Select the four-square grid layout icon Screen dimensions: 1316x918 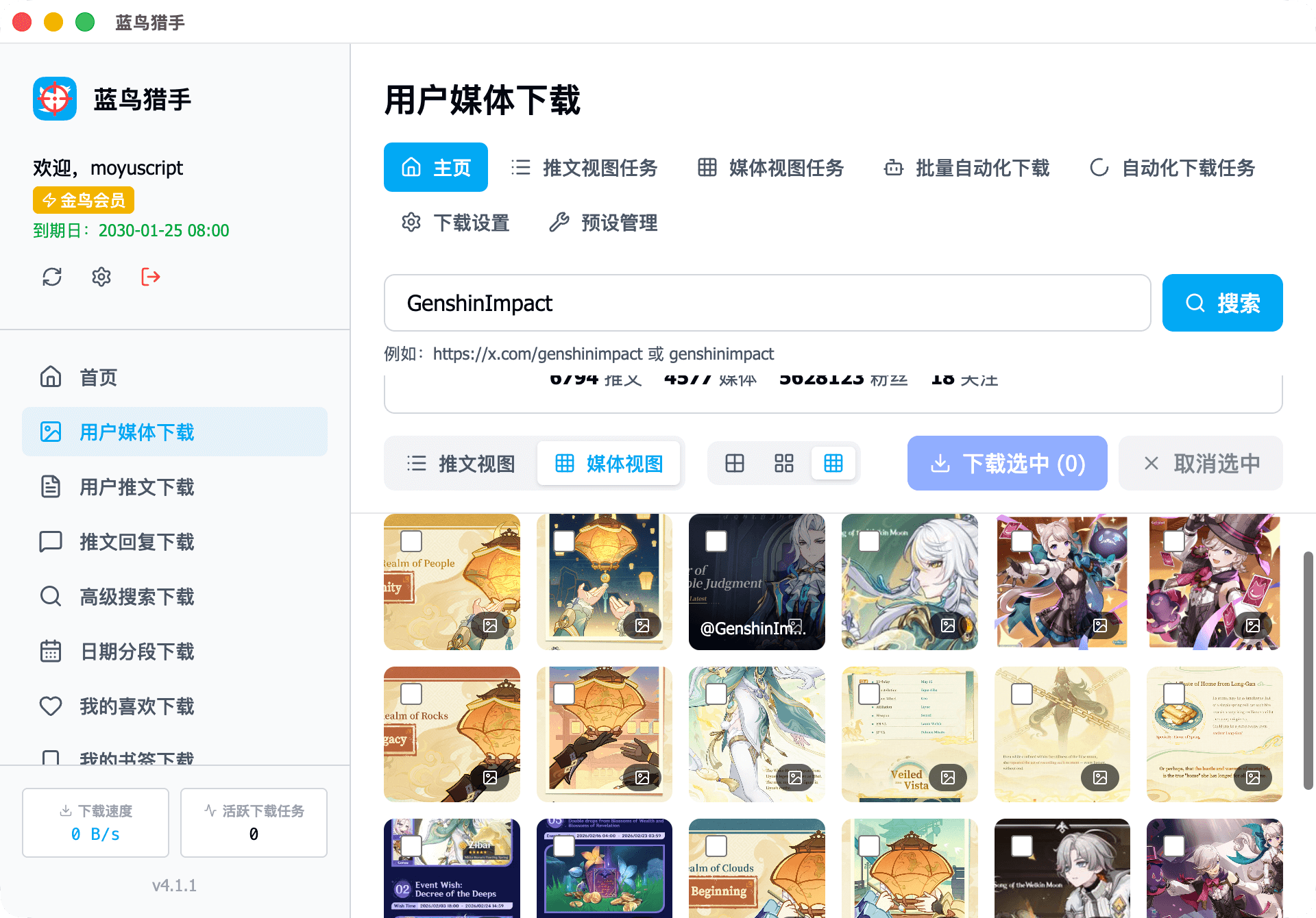784,464
